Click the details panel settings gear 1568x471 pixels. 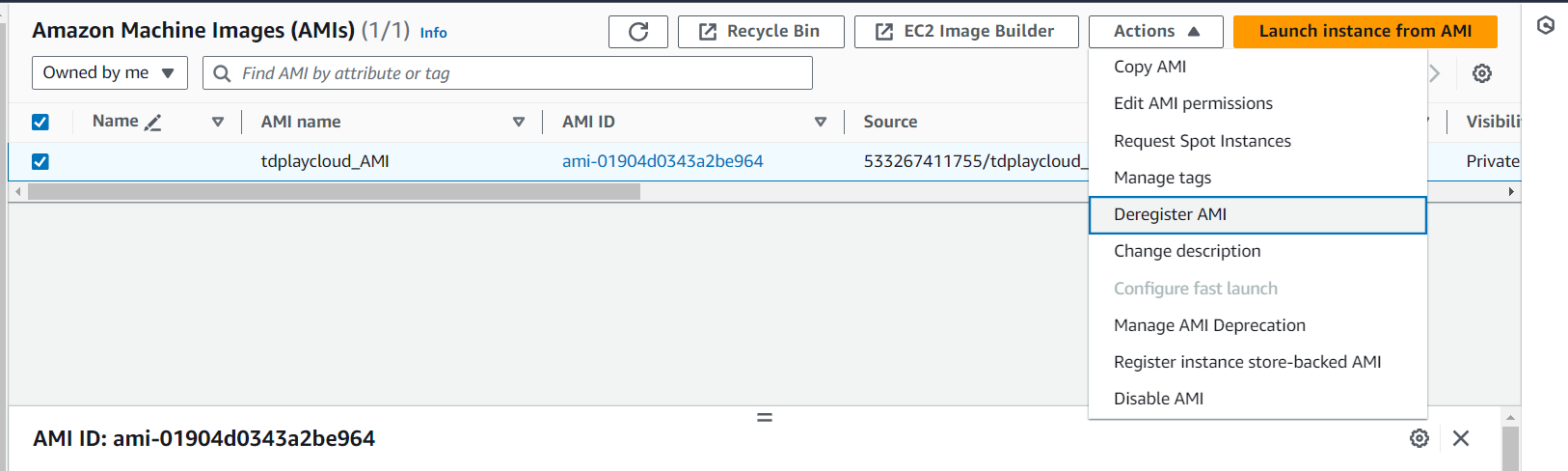tap(1419, 438)
